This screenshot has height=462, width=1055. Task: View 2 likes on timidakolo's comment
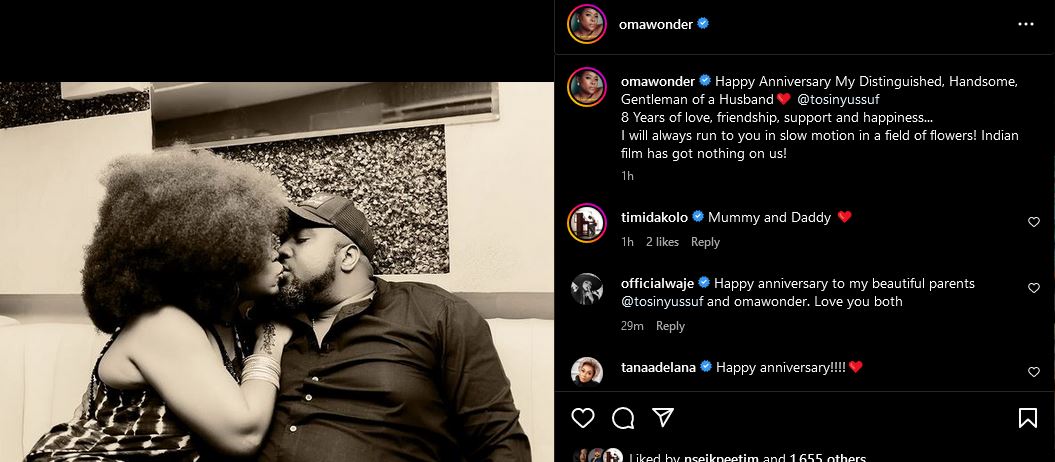662,242
